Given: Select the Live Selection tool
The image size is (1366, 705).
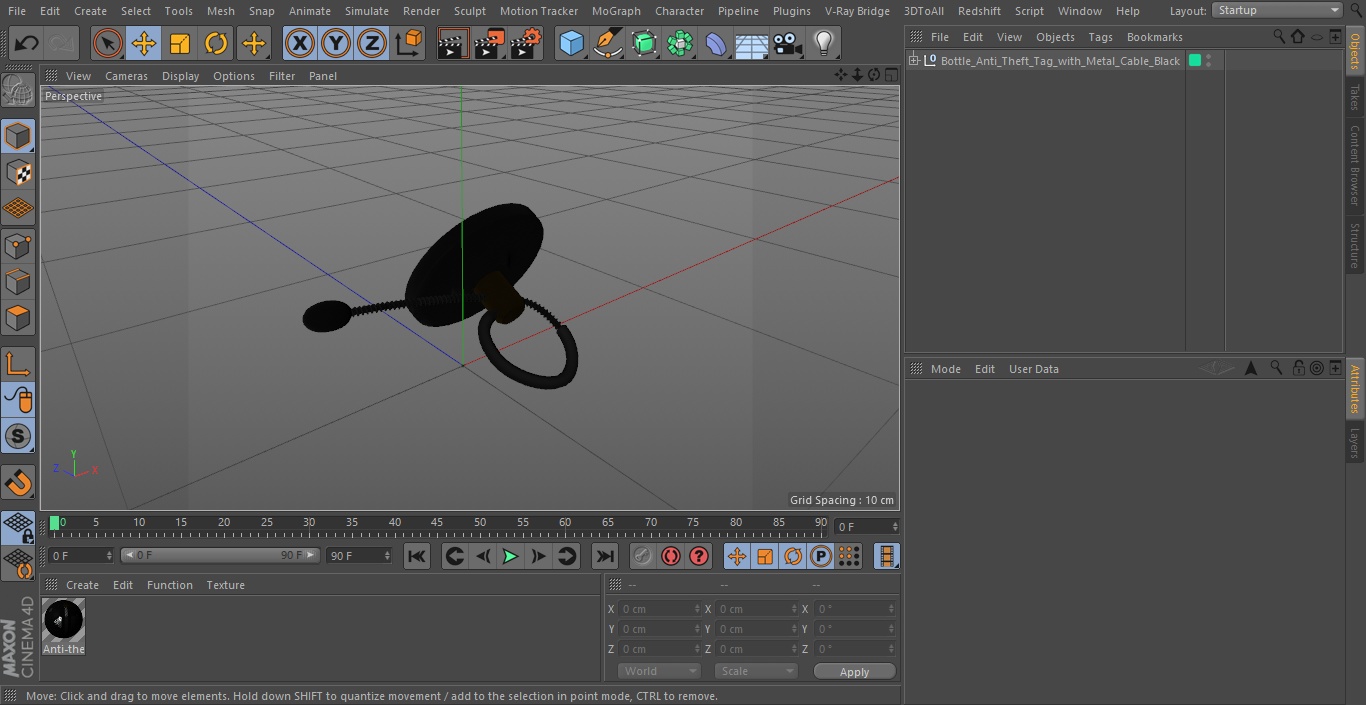Looking at the screenshot, I should pos(108,43).
